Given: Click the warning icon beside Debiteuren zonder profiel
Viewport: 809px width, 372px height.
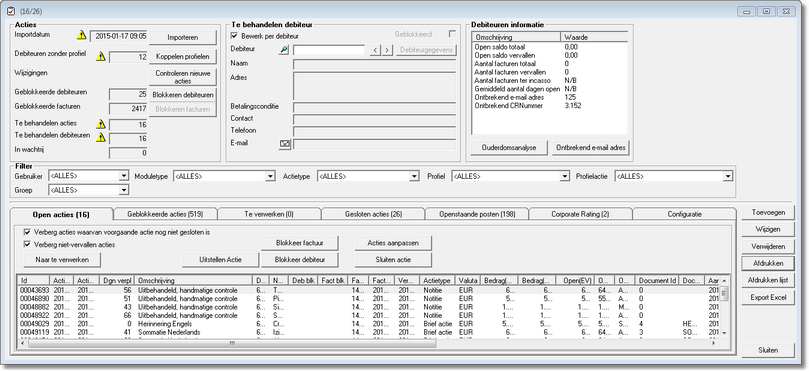Looking at the screenshot, I should [x=101, y=56].
